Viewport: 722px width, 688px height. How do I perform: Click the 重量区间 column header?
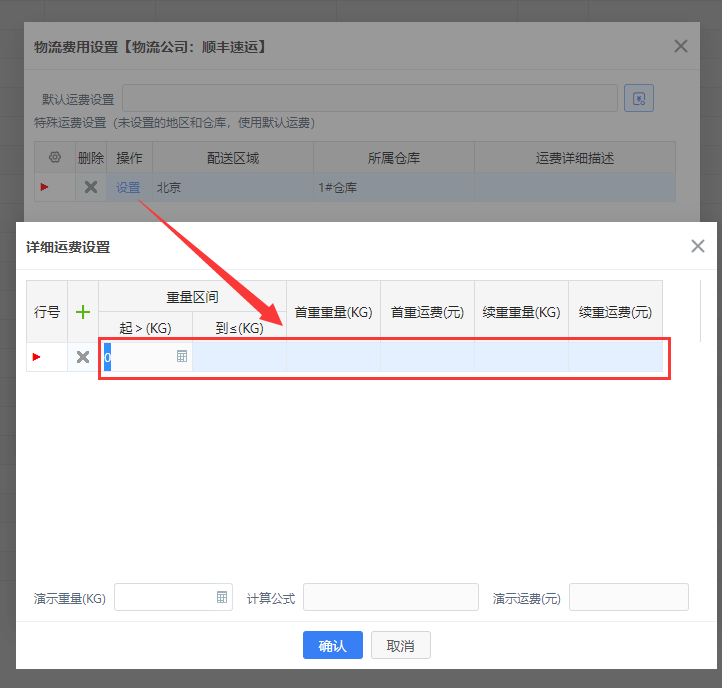tap(192, 297)
